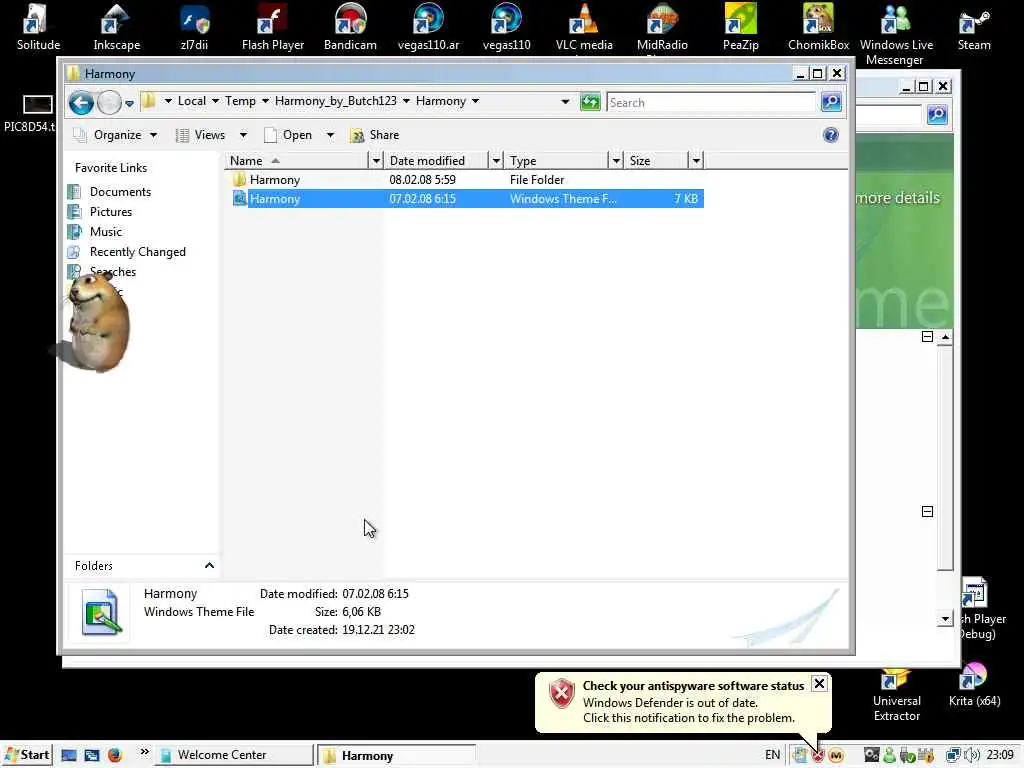
Task: Launch the MidRadio desktop shortcut
Action: (x=662, y=27)
